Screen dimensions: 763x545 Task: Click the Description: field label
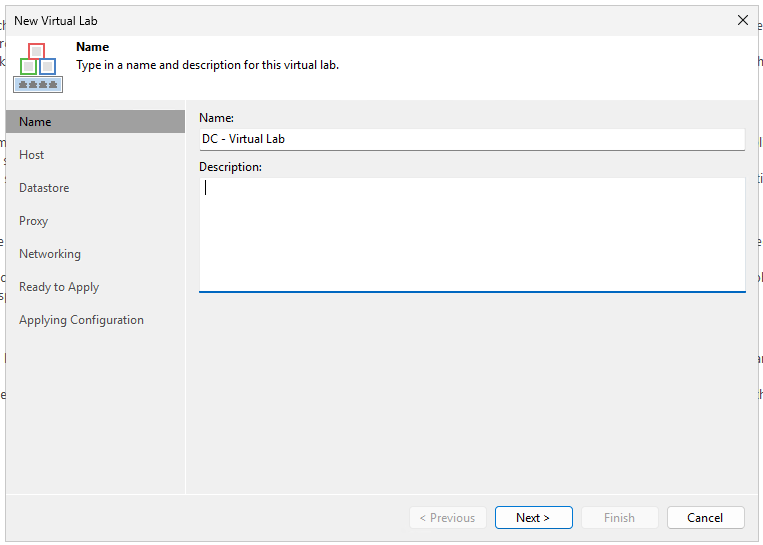coord(230,167)
